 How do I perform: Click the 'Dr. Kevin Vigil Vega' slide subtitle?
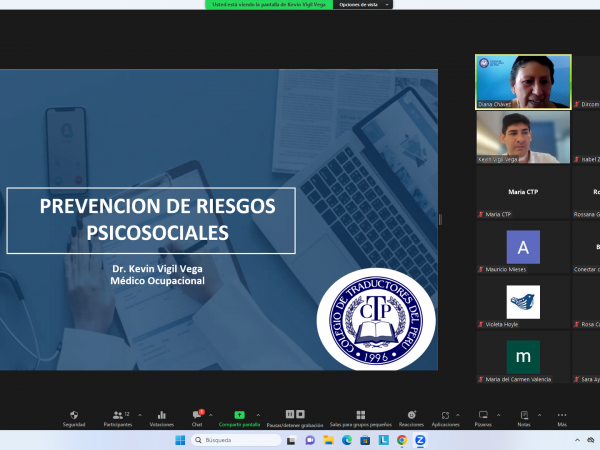[157, 269]
